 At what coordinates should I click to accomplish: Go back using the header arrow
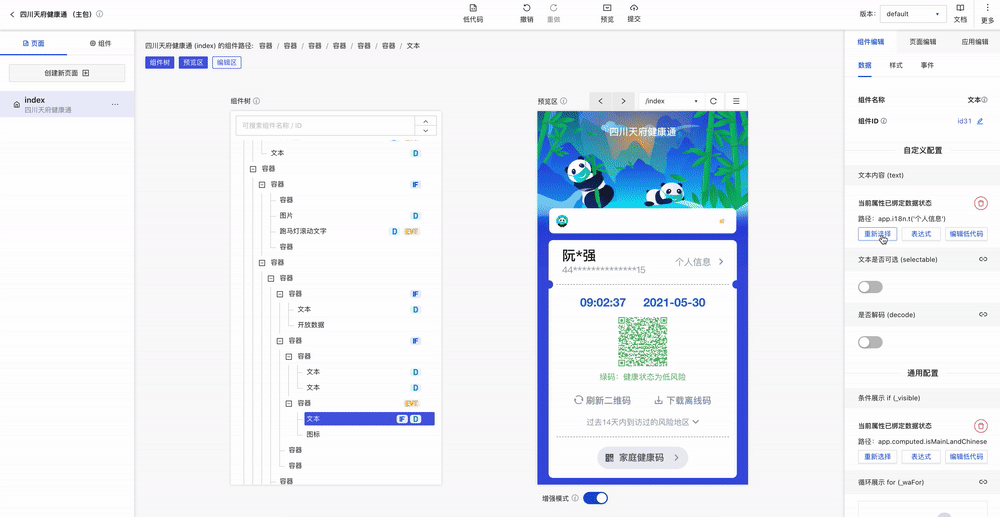[x=12, y=13]
